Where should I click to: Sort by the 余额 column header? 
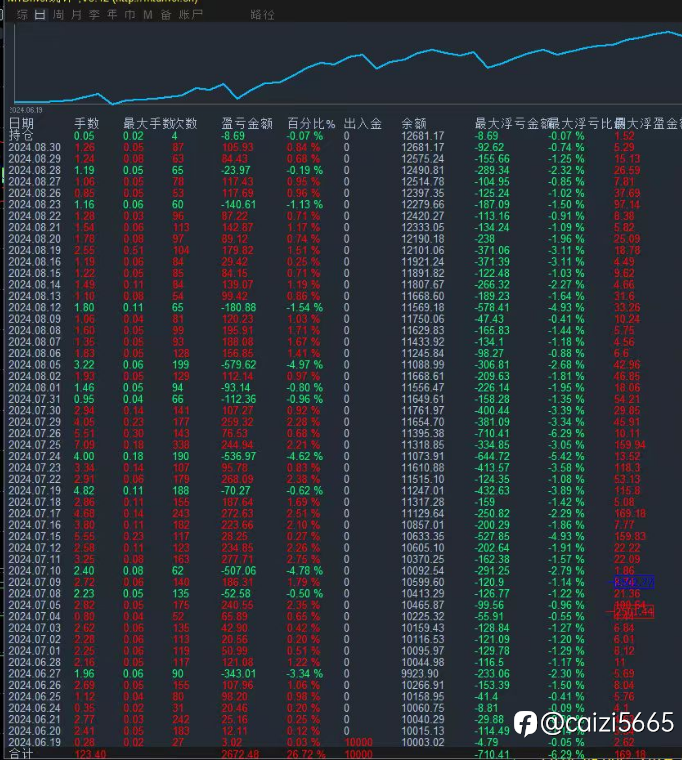pyautogui.click(x=414, y=124)
